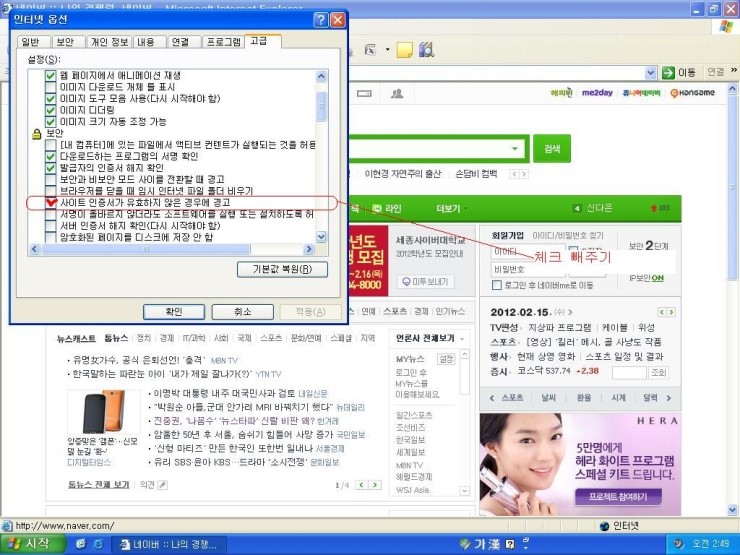The image size is (740, 555).
Task: Click 기본값 복원(R) button
Action: click(x=282, y=269)
